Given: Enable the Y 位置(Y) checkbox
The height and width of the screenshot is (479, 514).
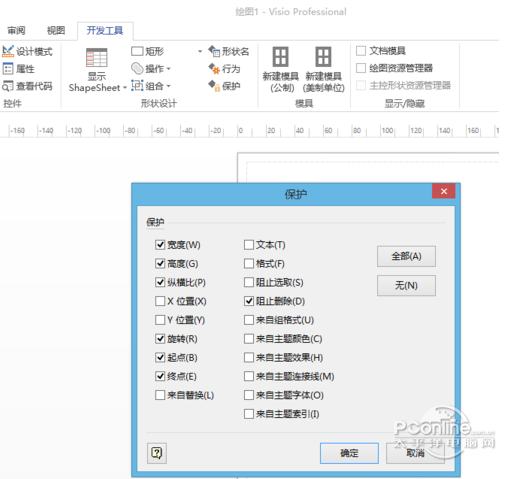Looking at the screenshot, I should click(x=160, y=320).
